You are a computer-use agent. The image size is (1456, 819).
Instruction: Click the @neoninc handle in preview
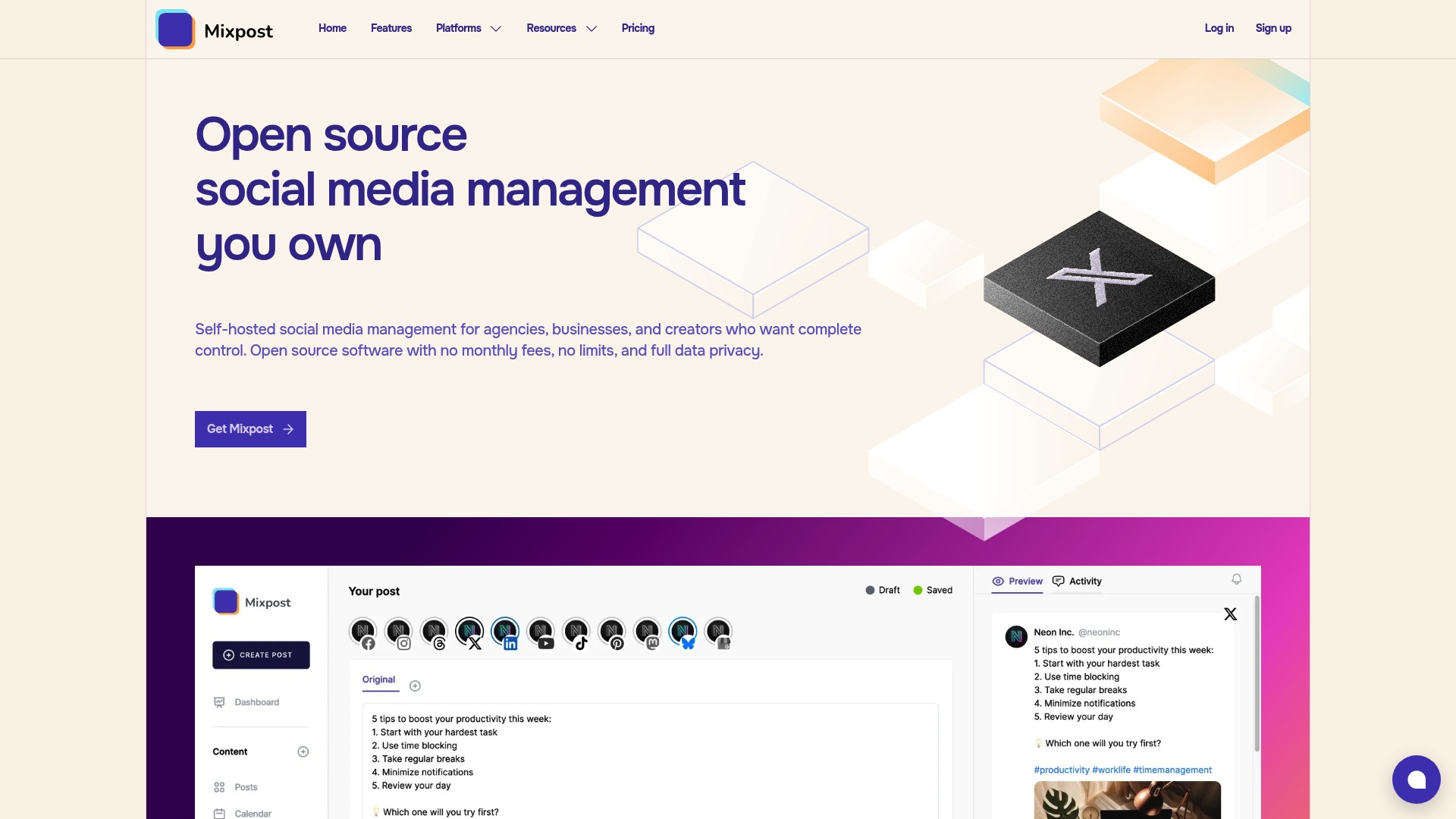coord(1099,632)
